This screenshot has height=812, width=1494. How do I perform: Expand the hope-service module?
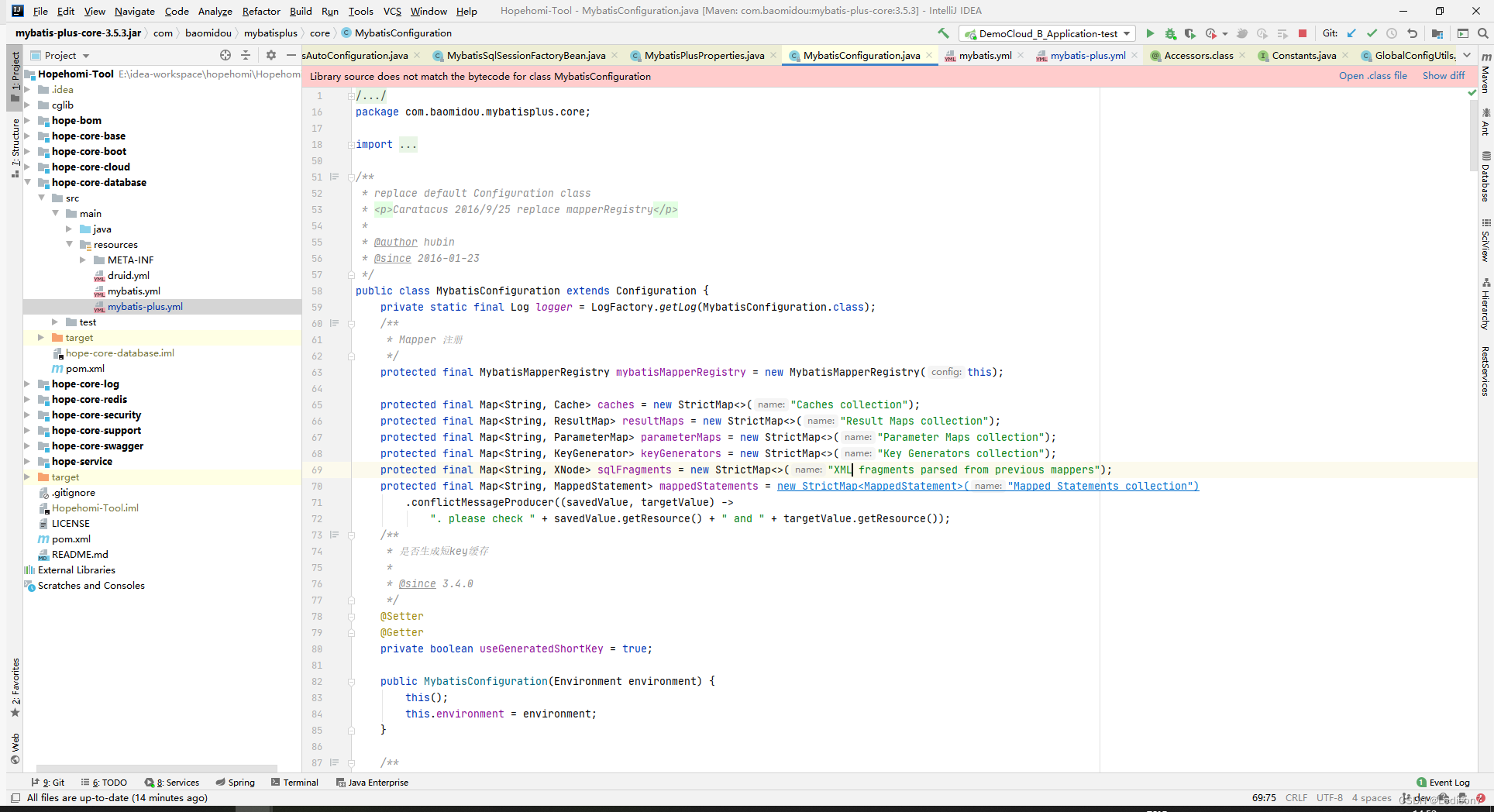point(28,461)
